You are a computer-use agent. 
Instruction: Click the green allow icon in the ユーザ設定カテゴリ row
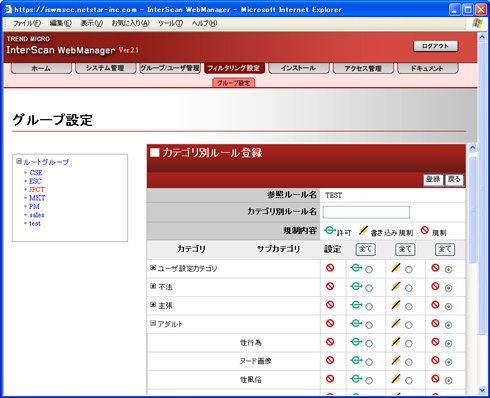(x=356, y=268)
